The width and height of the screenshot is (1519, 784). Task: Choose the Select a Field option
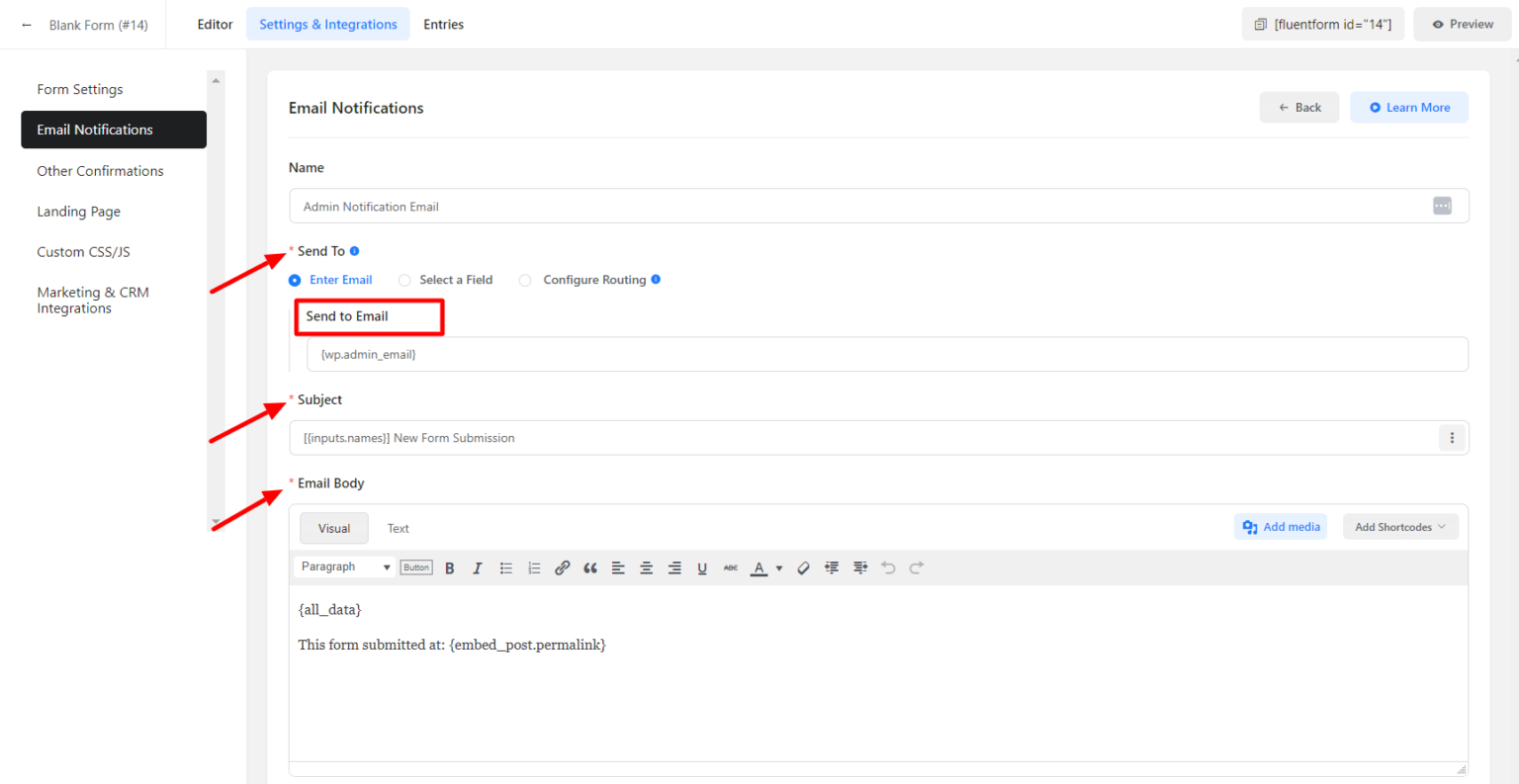404,280
